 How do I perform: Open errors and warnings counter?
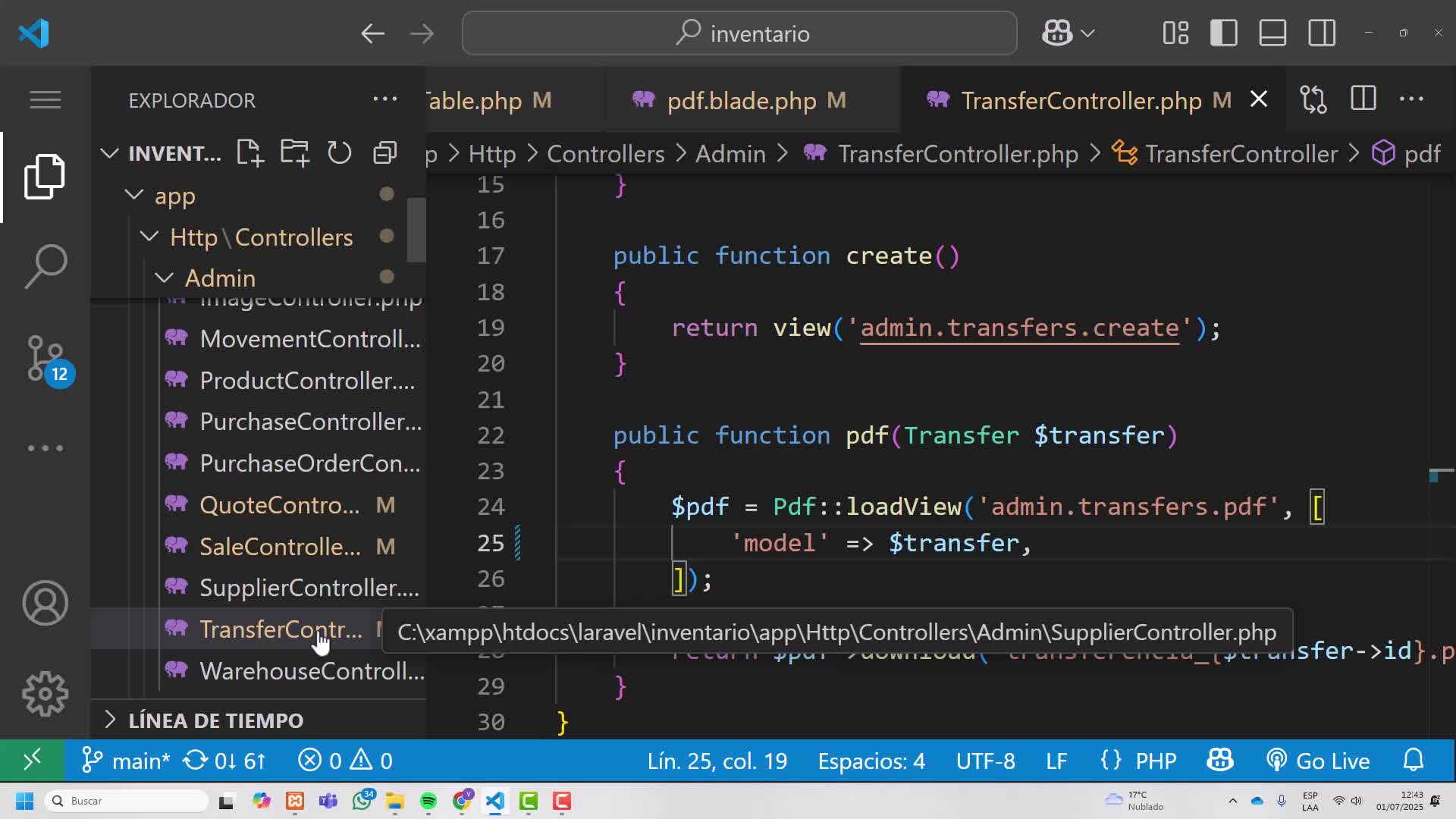[345, 761]
